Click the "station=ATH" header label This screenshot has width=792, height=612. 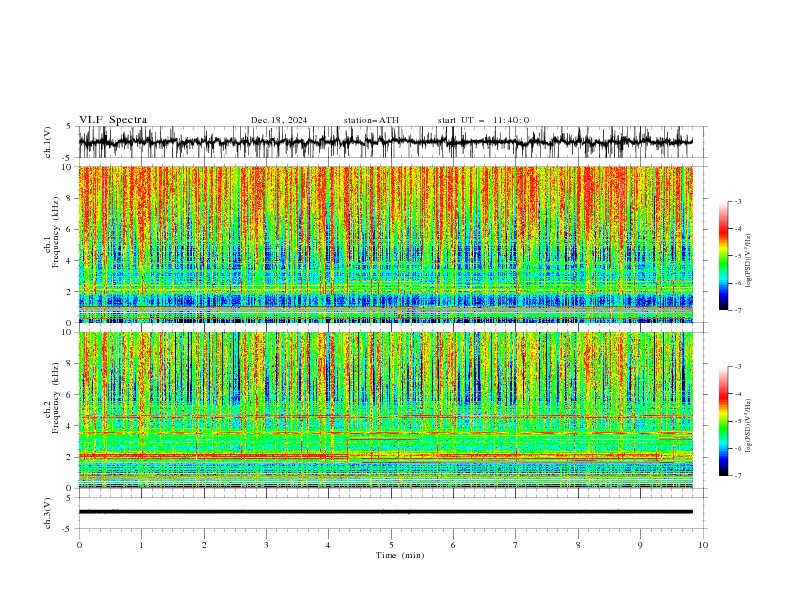point(371,120)
